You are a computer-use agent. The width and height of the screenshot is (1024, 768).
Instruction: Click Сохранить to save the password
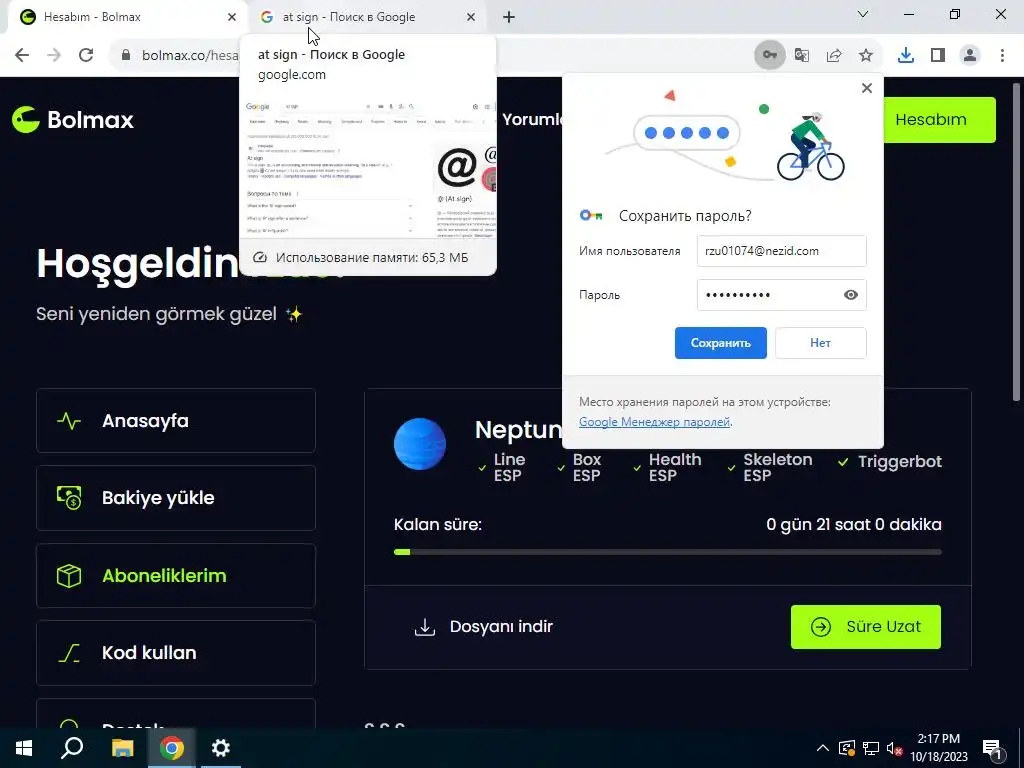[720, 343]
